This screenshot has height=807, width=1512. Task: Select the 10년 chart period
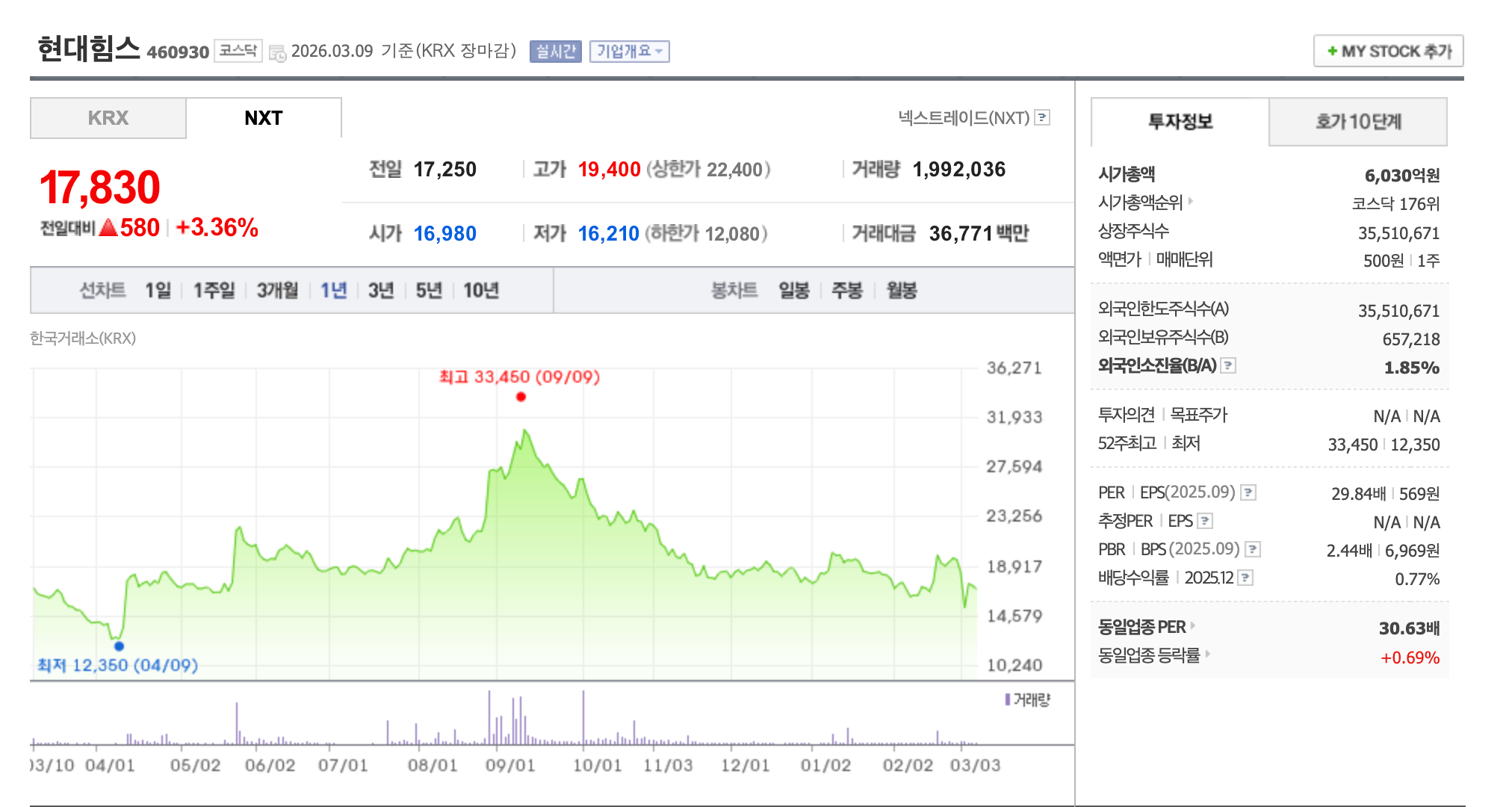click(x=480, y=290)
